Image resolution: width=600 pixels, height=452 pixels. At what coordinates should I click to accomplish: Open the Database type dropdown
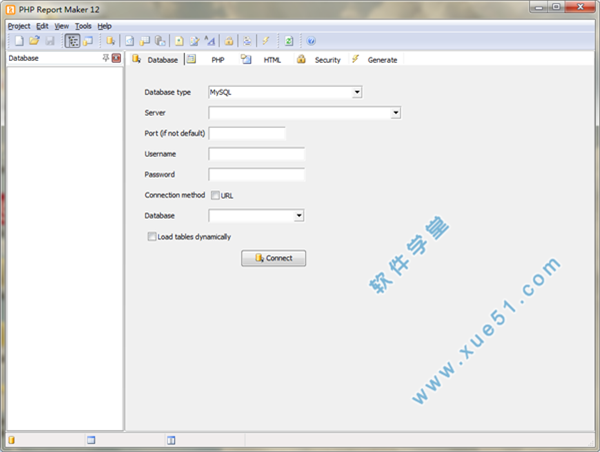tap(357, 92)
